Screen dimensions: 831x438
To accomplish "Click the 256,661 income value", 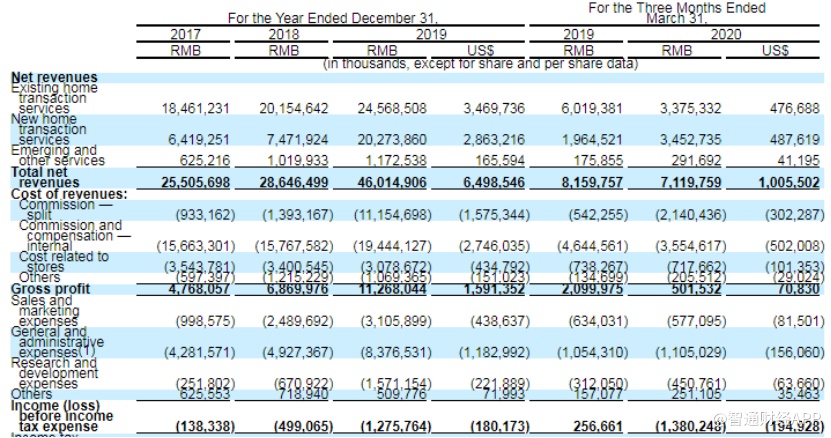I will pos(598,427).
